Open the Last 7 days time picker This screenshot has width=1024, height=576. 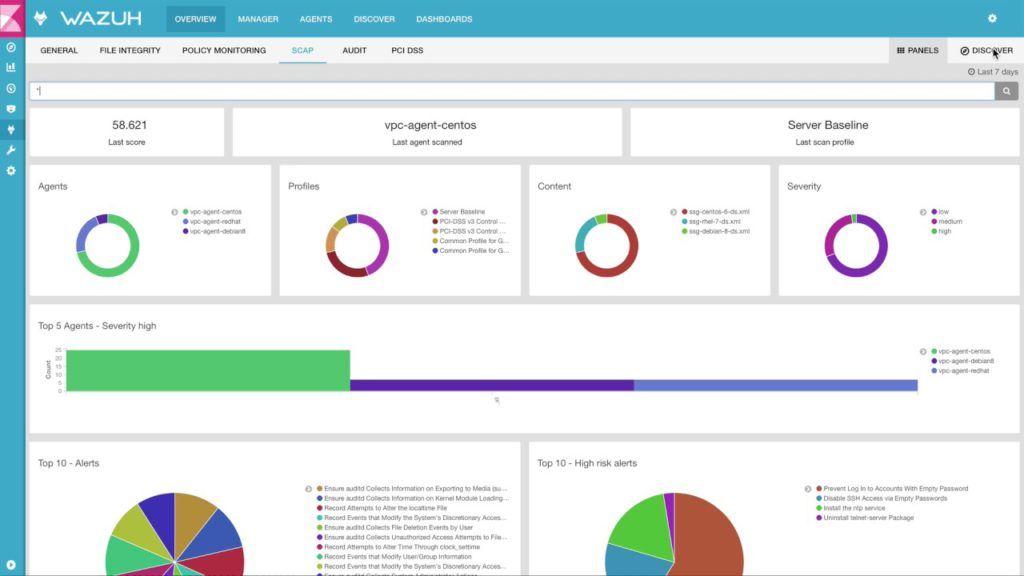pos(994,71)
